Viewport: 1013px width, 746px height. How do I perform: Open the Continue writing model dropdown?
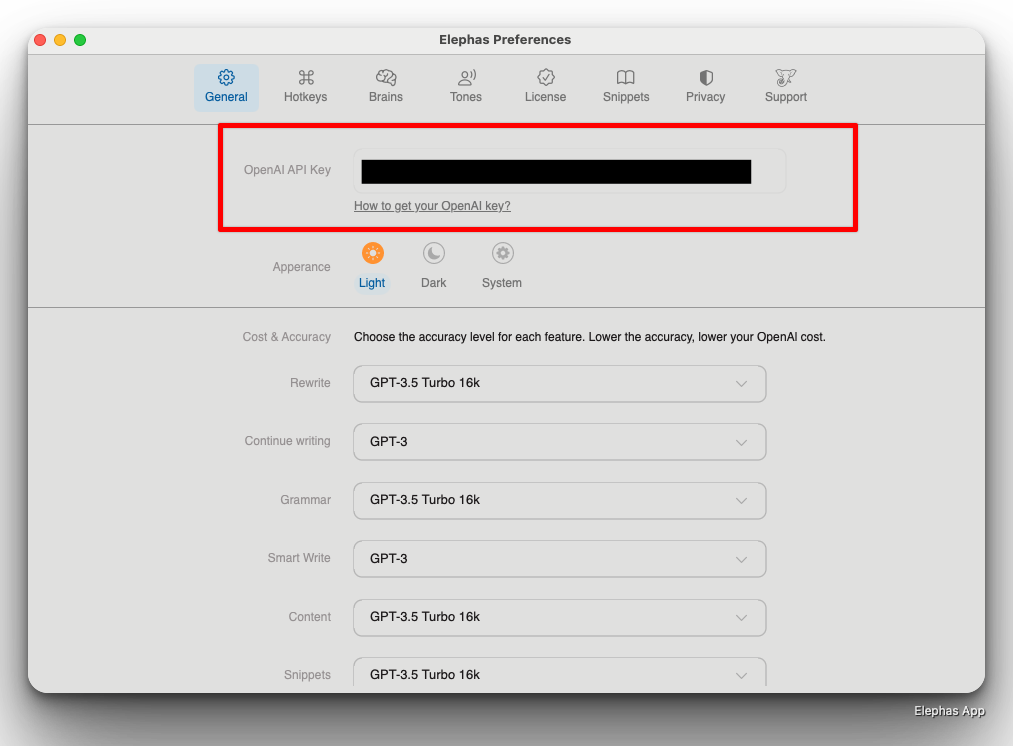pyautogui.click(x=559, y=442)
